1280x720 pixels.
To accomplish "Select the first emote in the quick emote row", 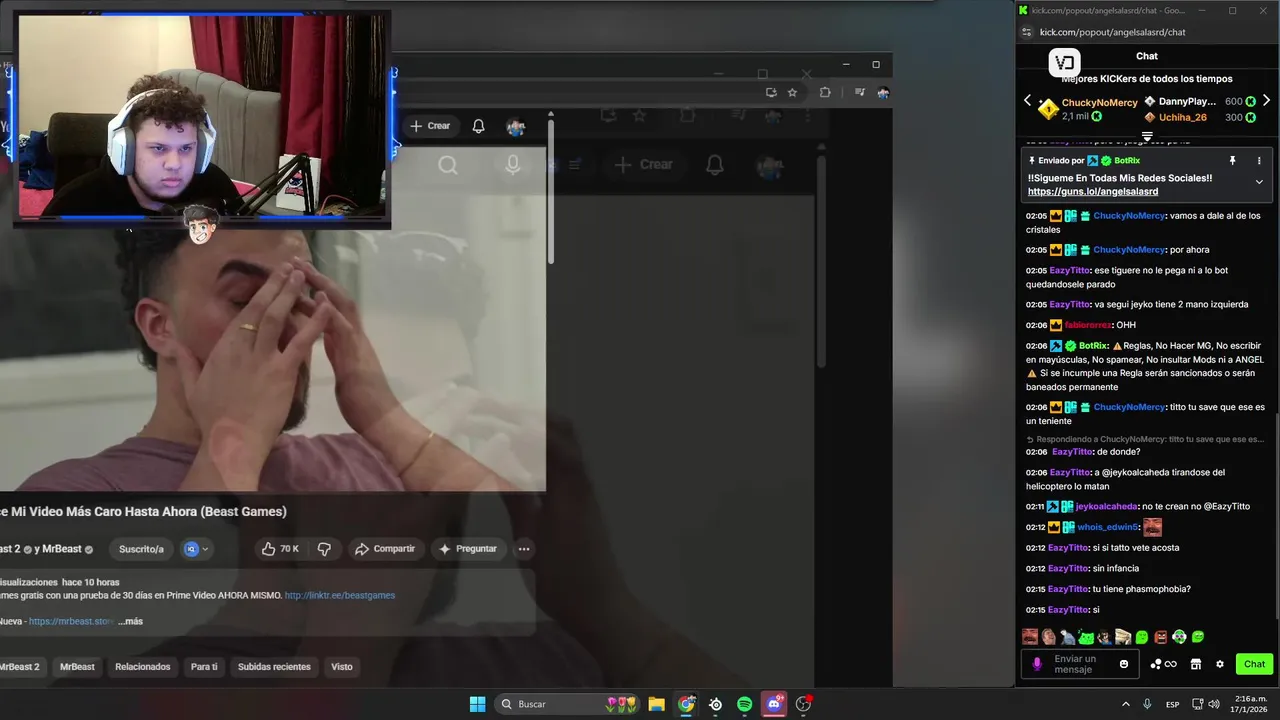I will click(x=1030, y=637).
